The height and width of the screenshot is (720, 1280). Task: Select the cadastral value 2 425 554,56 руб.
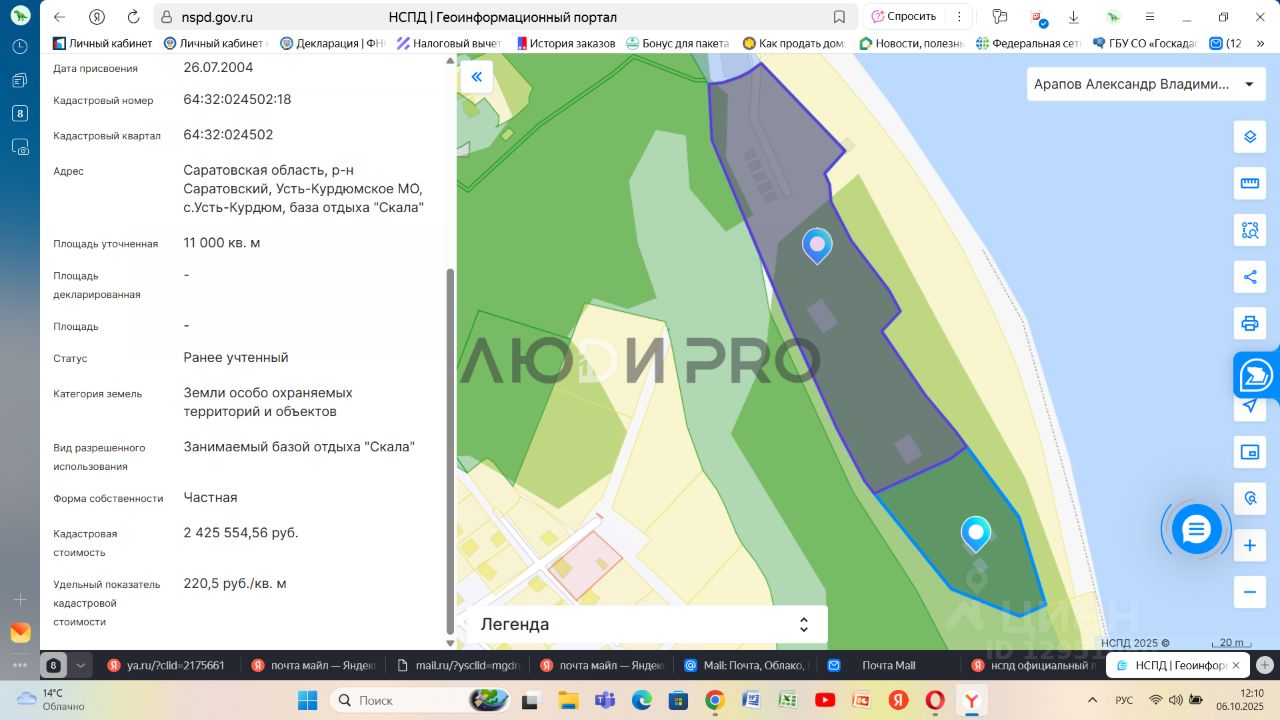[241, 532]
